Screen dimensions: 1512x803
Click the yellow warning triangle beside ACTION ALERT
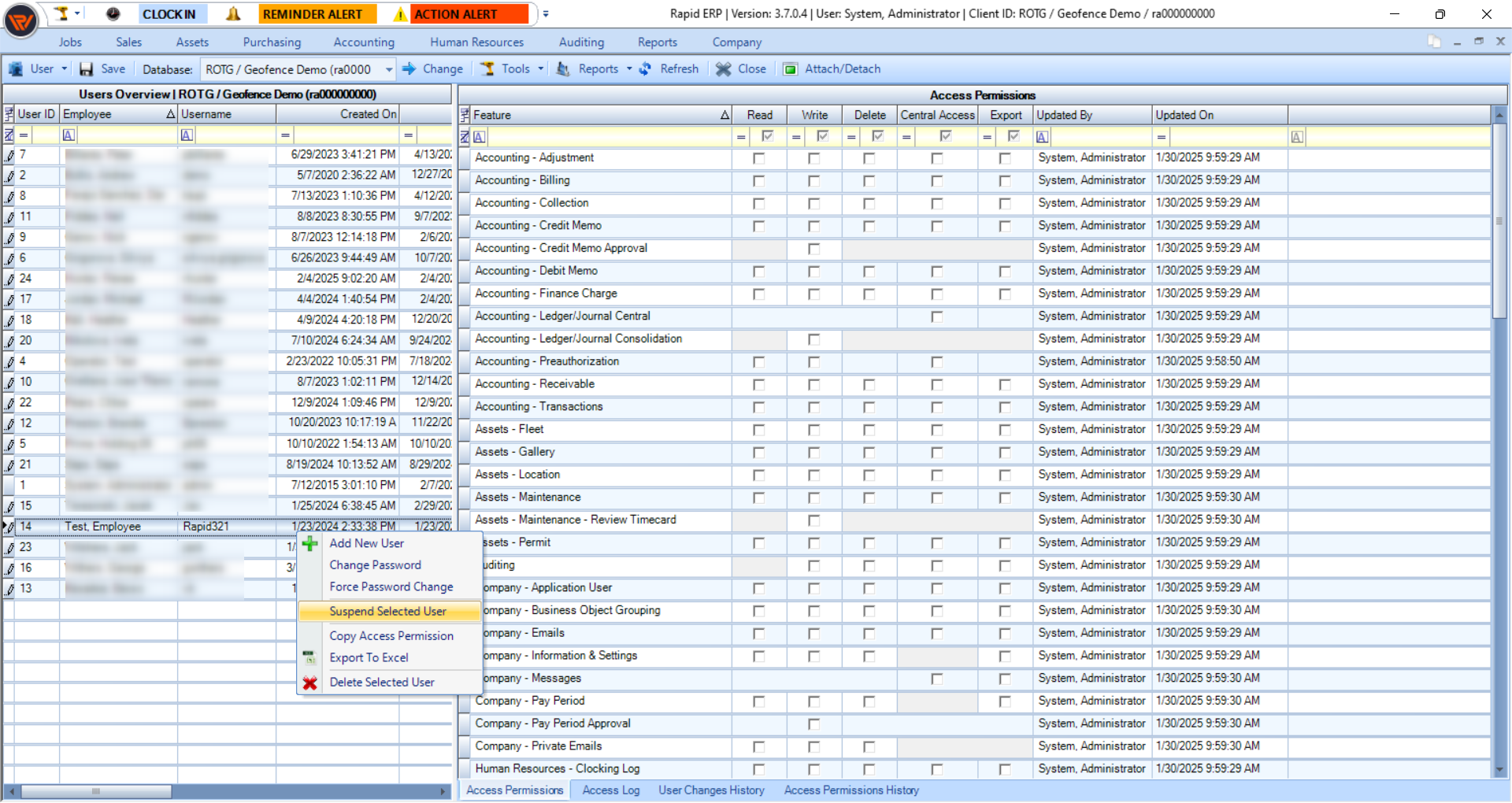coord(400,14)
